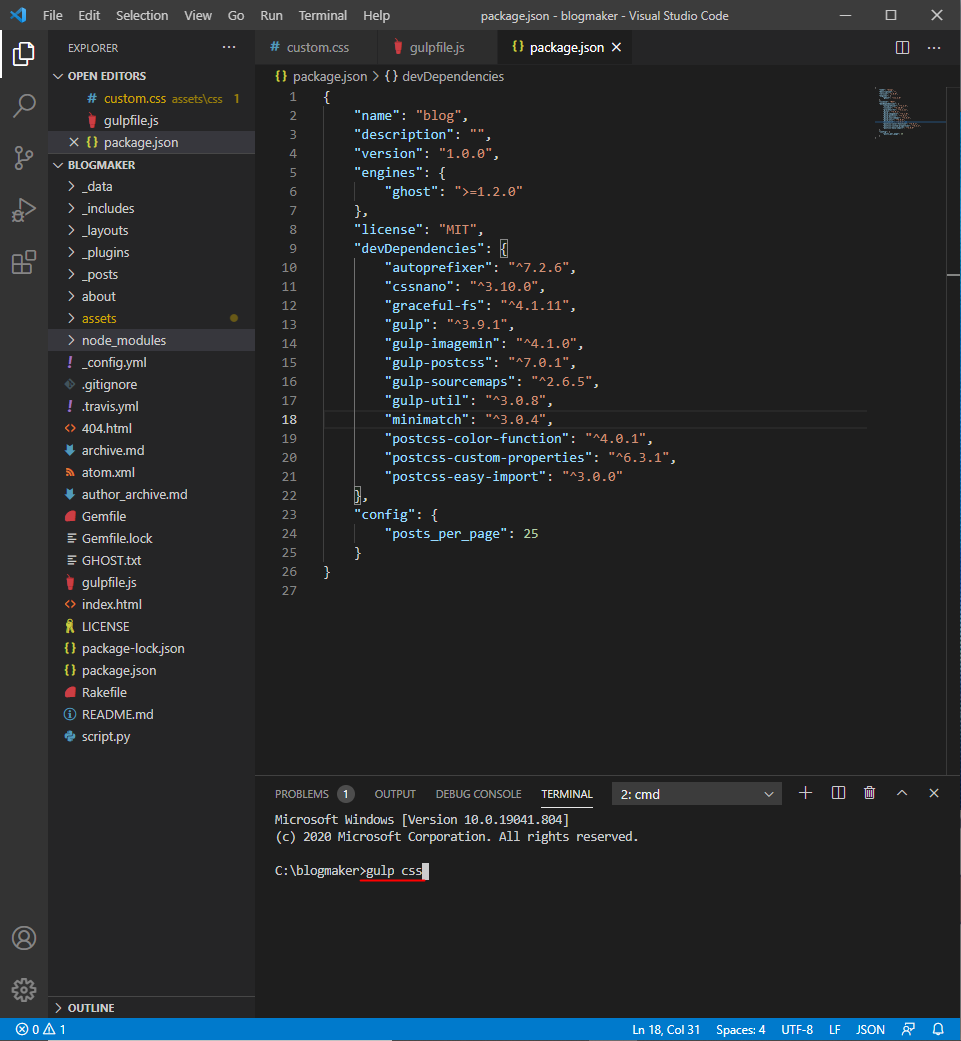Kill the terminal with trash icon
Viewport: 961px width, 1041px height.
tap(869, 793)
